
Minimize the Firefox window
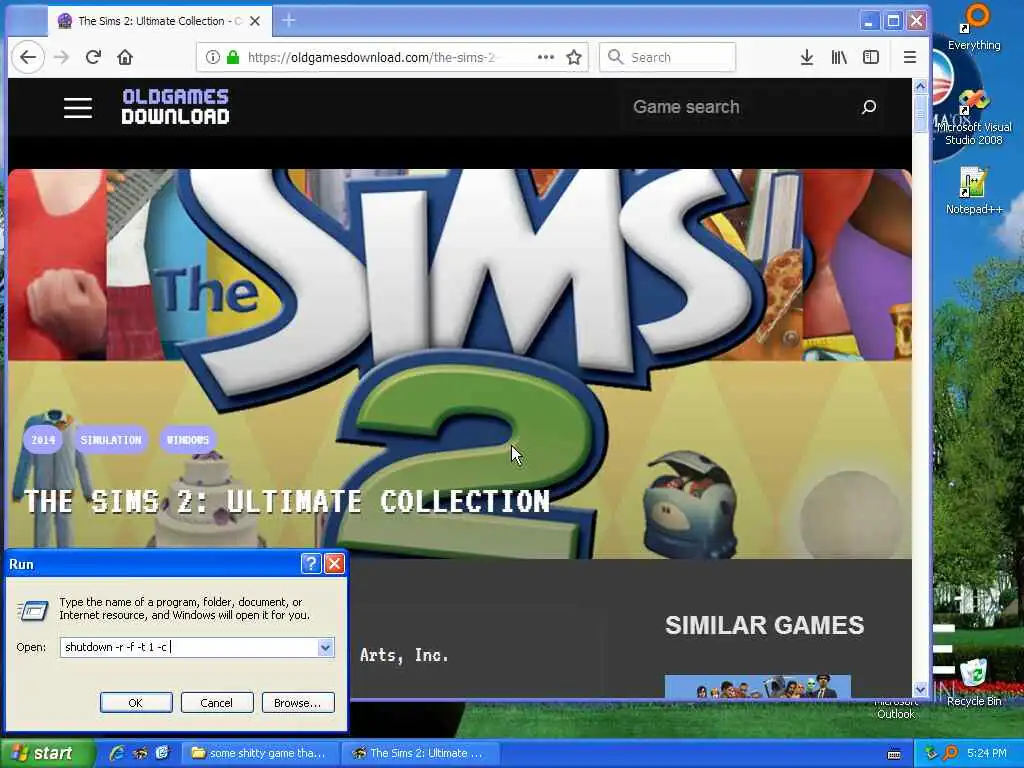click(x=869, y=21)
